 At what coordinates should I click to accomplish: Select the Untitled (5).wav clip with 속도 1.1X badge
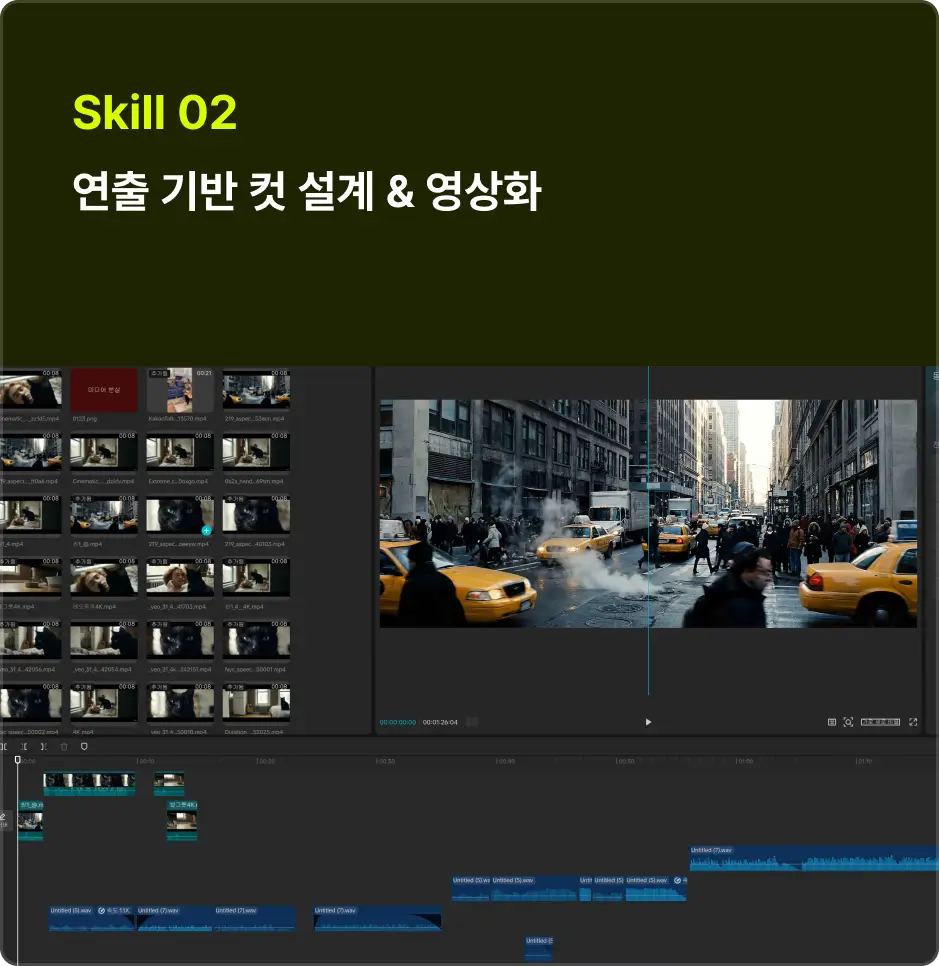[x=92, y=919]
